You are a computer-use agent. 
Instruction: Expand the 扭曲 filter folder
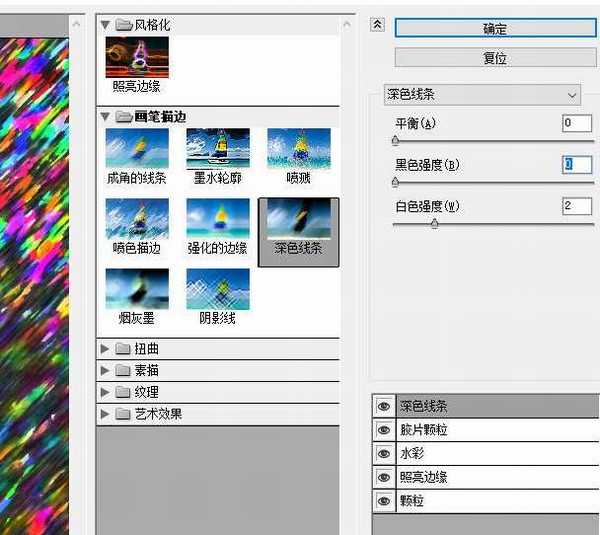coord(106,349)
